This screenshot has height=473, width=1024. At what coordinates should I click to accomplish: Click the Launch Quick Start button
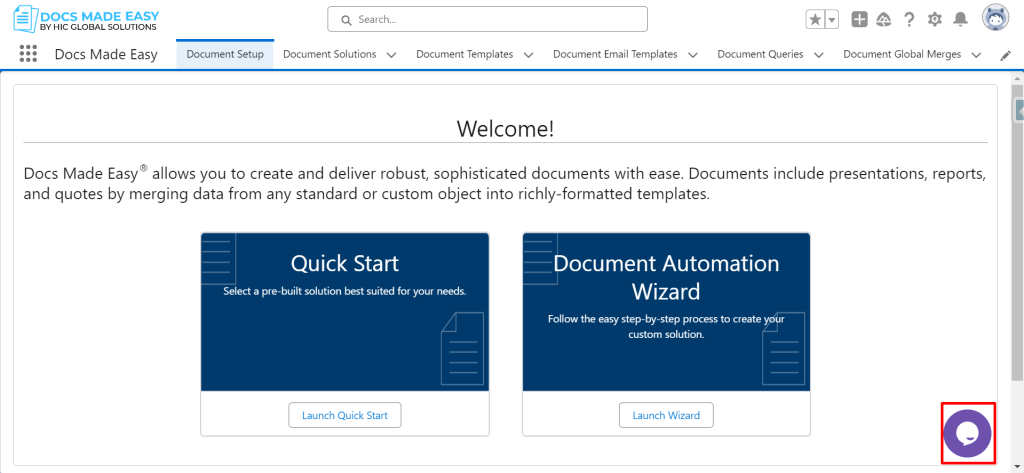click(x=345, y=416)
